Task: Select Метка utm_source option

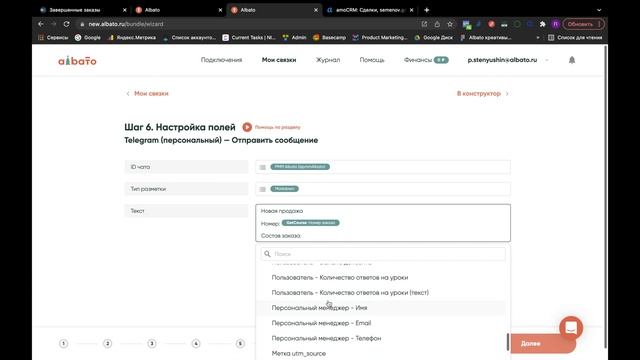Action: click(298, 353)
